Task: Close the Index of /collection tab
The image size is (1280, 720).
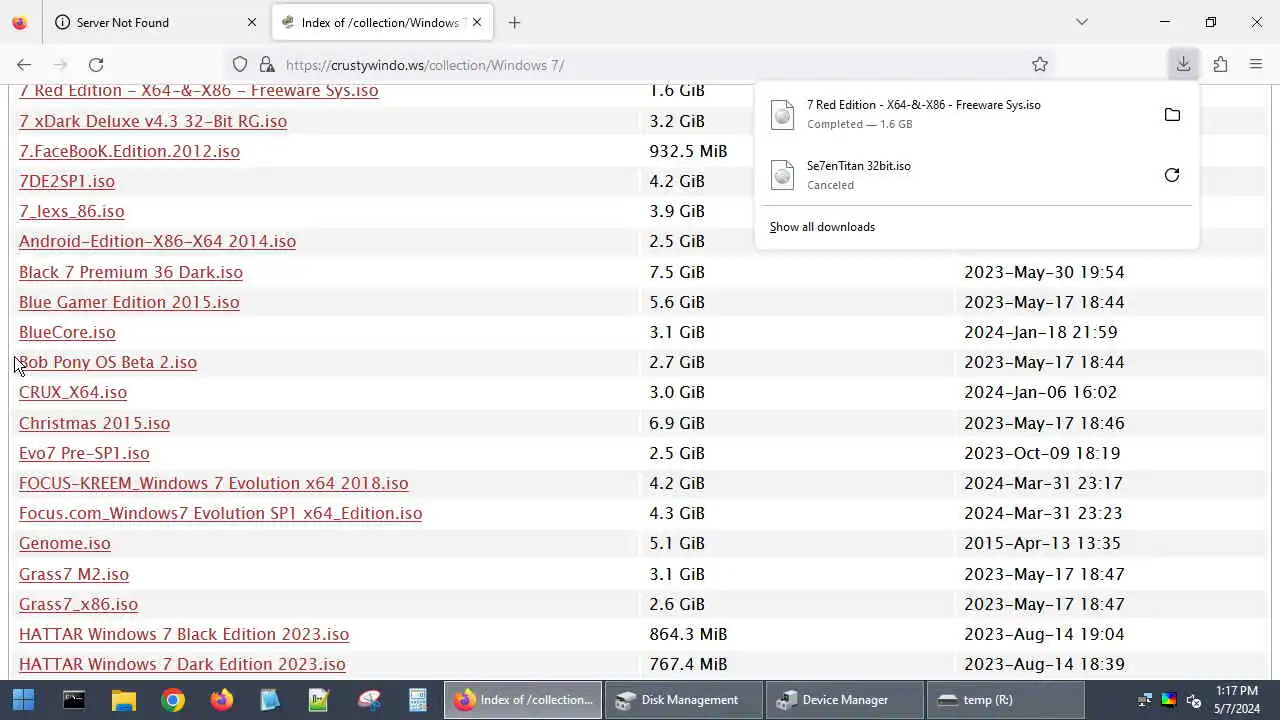Action: [477, 22]
